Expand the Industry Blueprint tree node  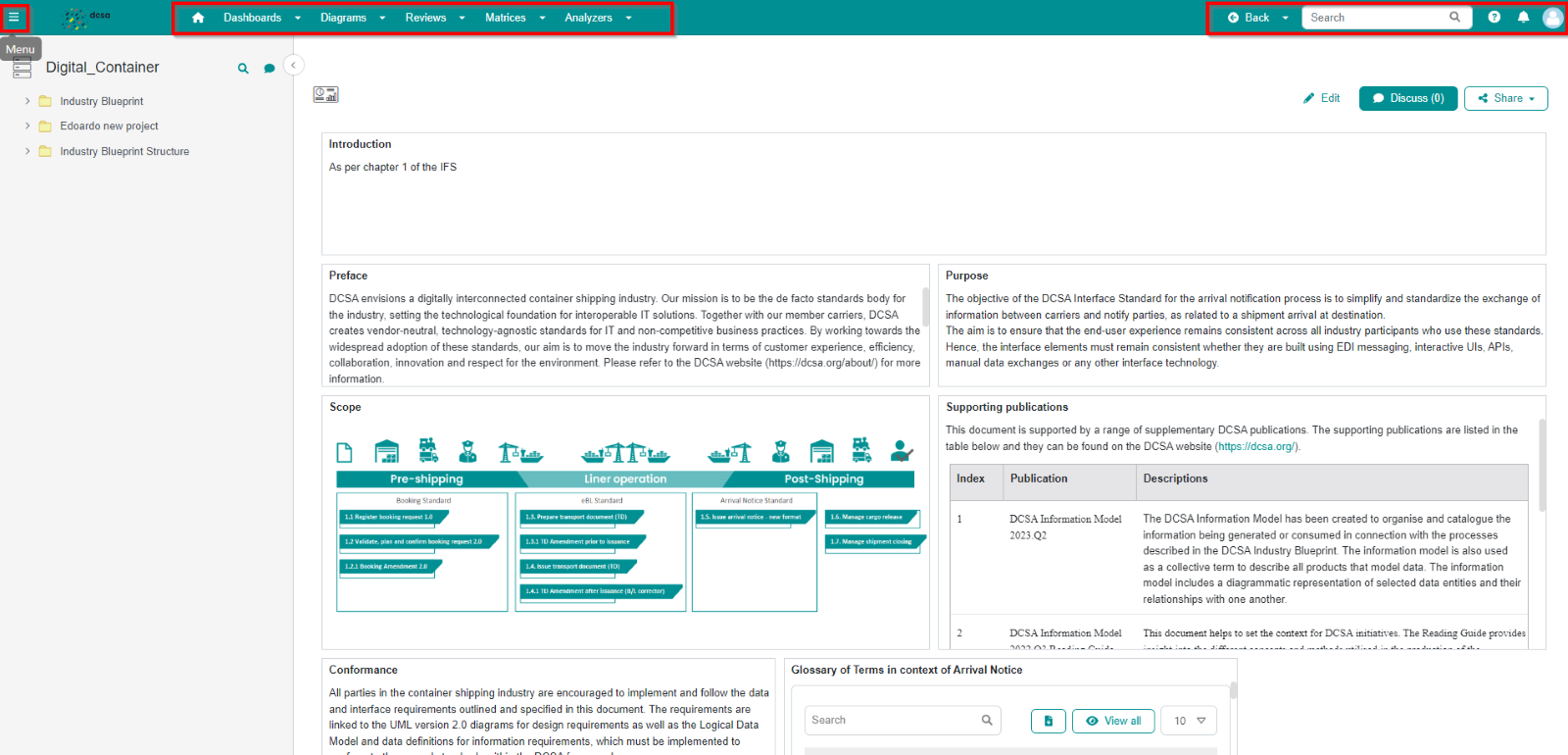pyautogui.click(x=27, y=101)
